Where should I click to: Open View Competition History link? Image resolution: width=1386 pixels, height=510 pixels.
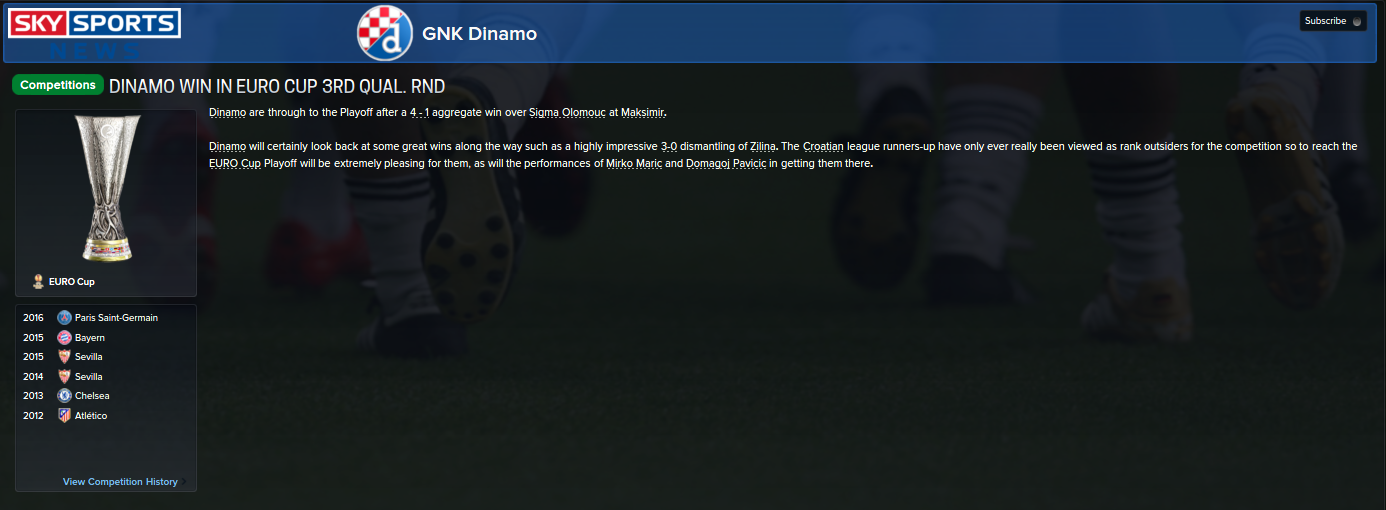120,482
